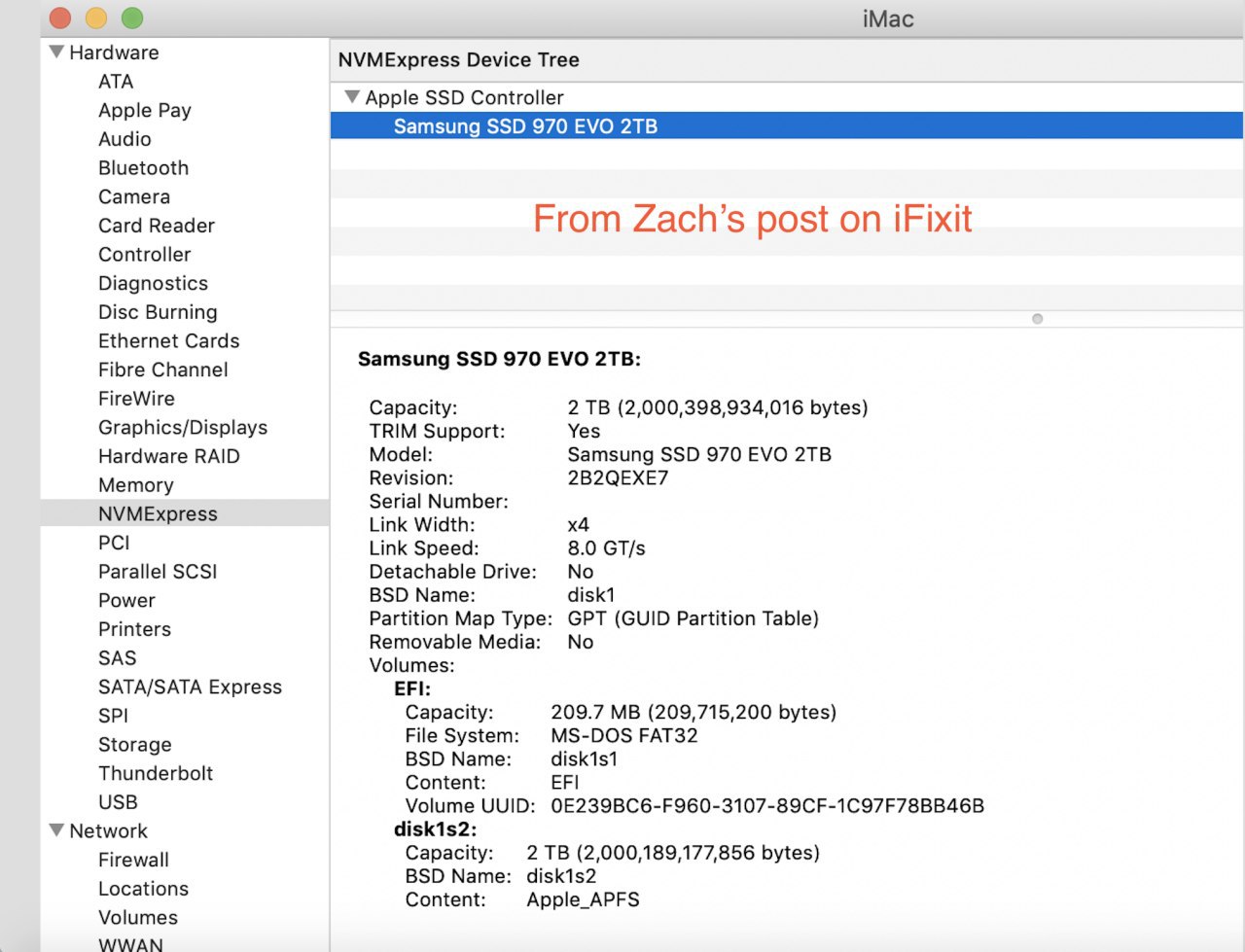Screen dimensions: 1245x952
Task: Open the Disc Burning entry
Action: (x=158, y=312)
